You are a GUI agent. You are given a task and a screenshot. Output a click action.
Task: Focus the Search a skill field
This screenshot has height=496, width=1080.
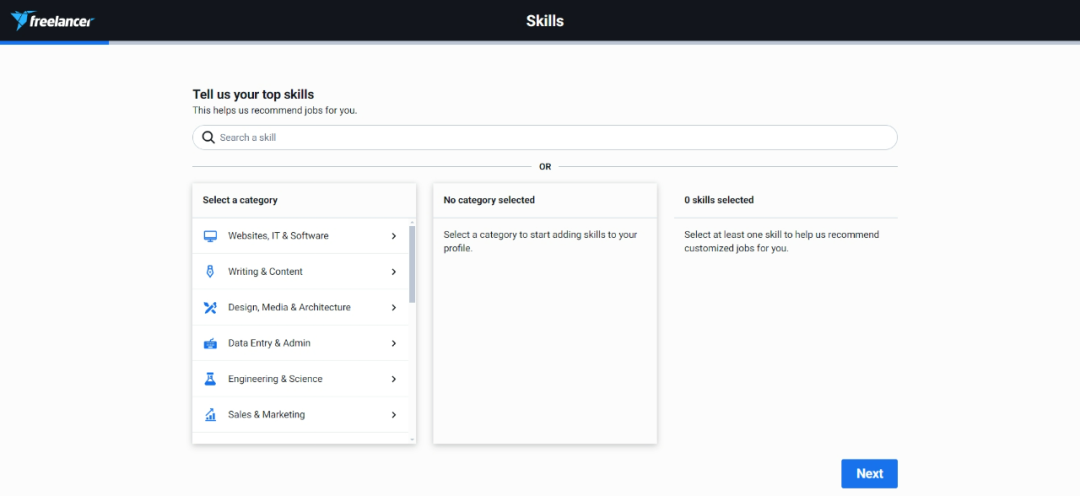click(550, 138)
